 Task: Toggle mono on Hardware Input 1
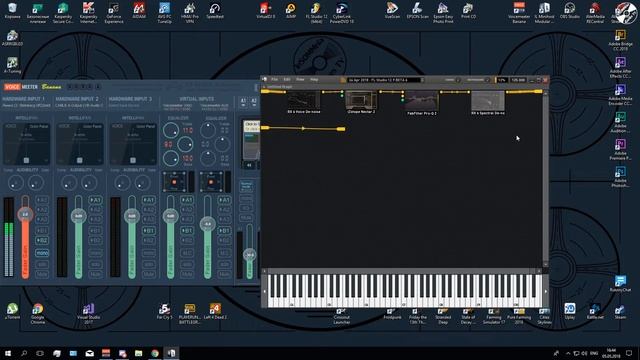[42, 253]
